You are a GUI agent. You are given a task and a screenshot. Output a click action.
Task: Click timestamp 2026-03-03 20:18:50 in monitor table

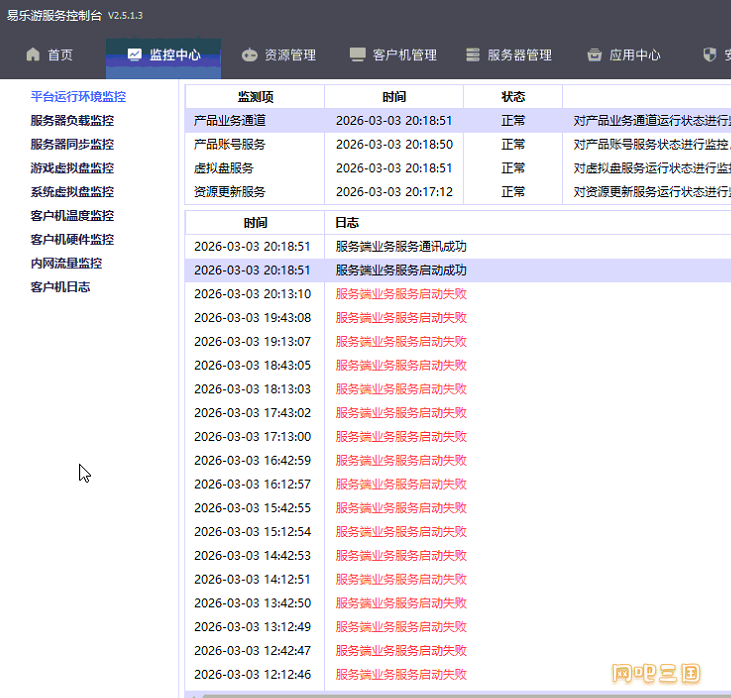(x=394, y=145)
